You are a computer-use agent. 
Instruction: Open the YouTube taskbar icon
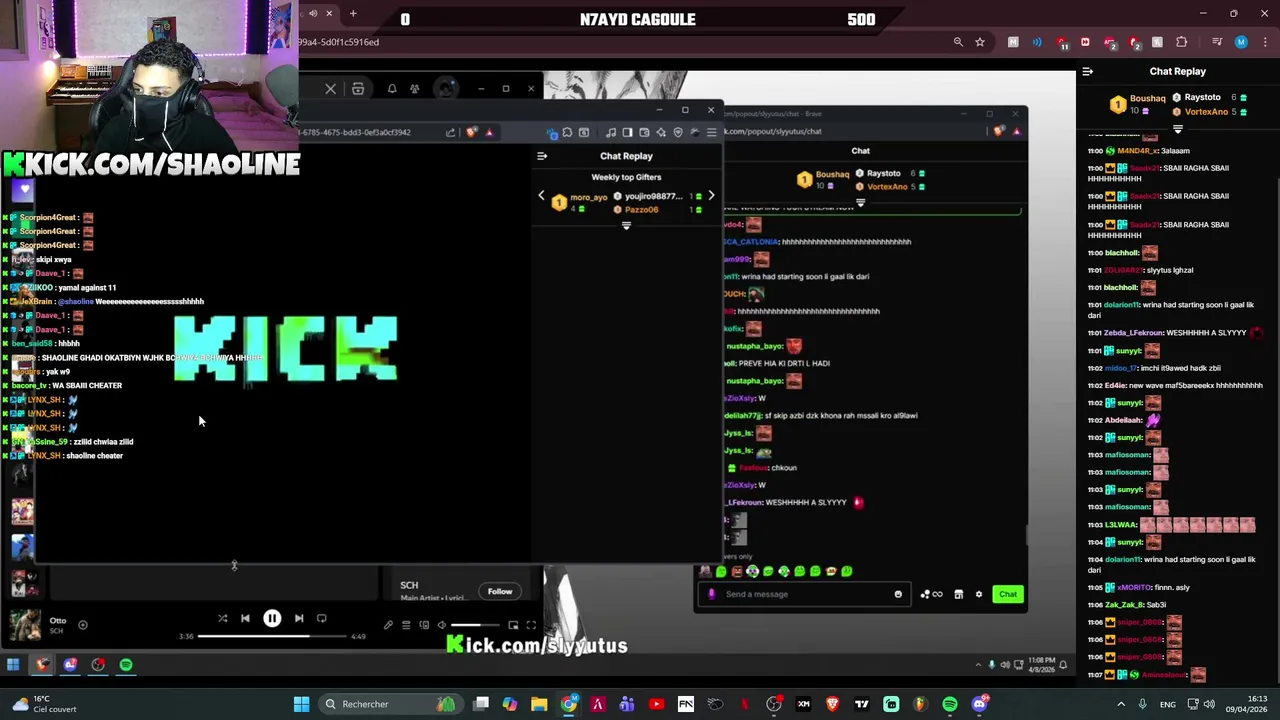pyautogui.click(x=656, y=704)
